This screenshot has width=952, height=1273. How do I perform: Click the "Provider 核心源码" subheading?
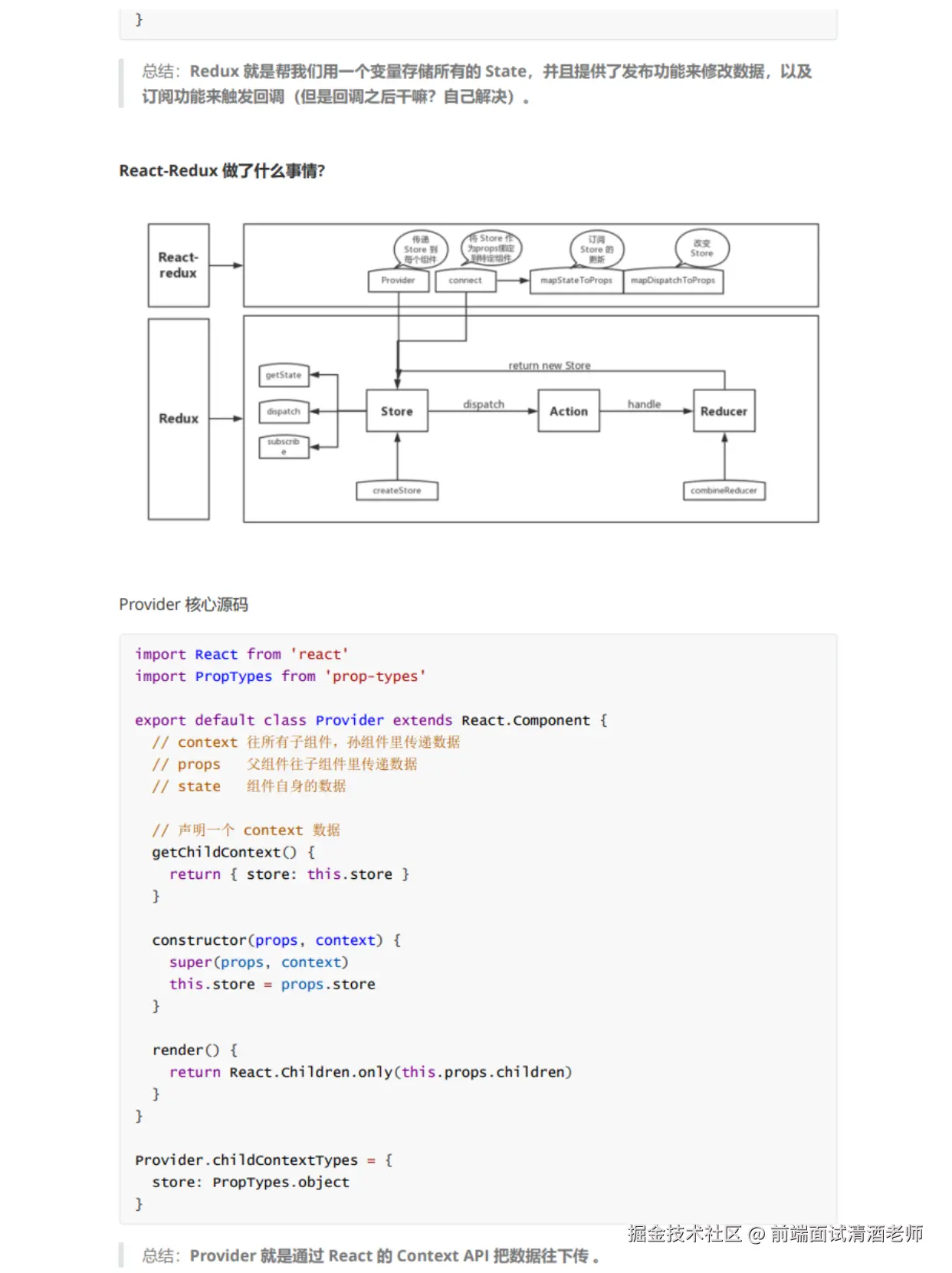click(x=183, y=604)
